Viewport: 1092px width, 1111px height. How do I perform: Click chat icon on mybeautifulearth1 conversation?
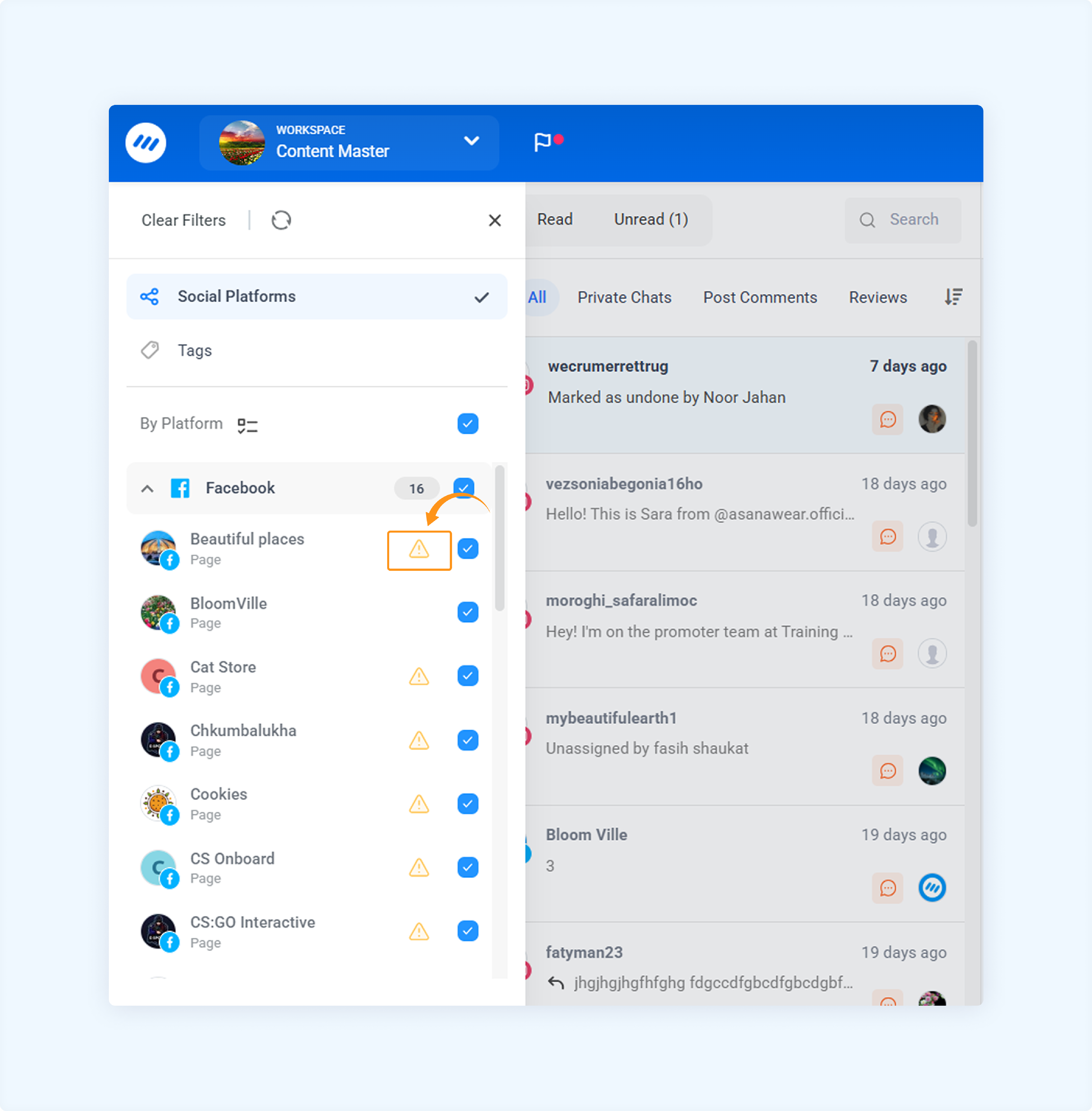click(x=888, y=771)
